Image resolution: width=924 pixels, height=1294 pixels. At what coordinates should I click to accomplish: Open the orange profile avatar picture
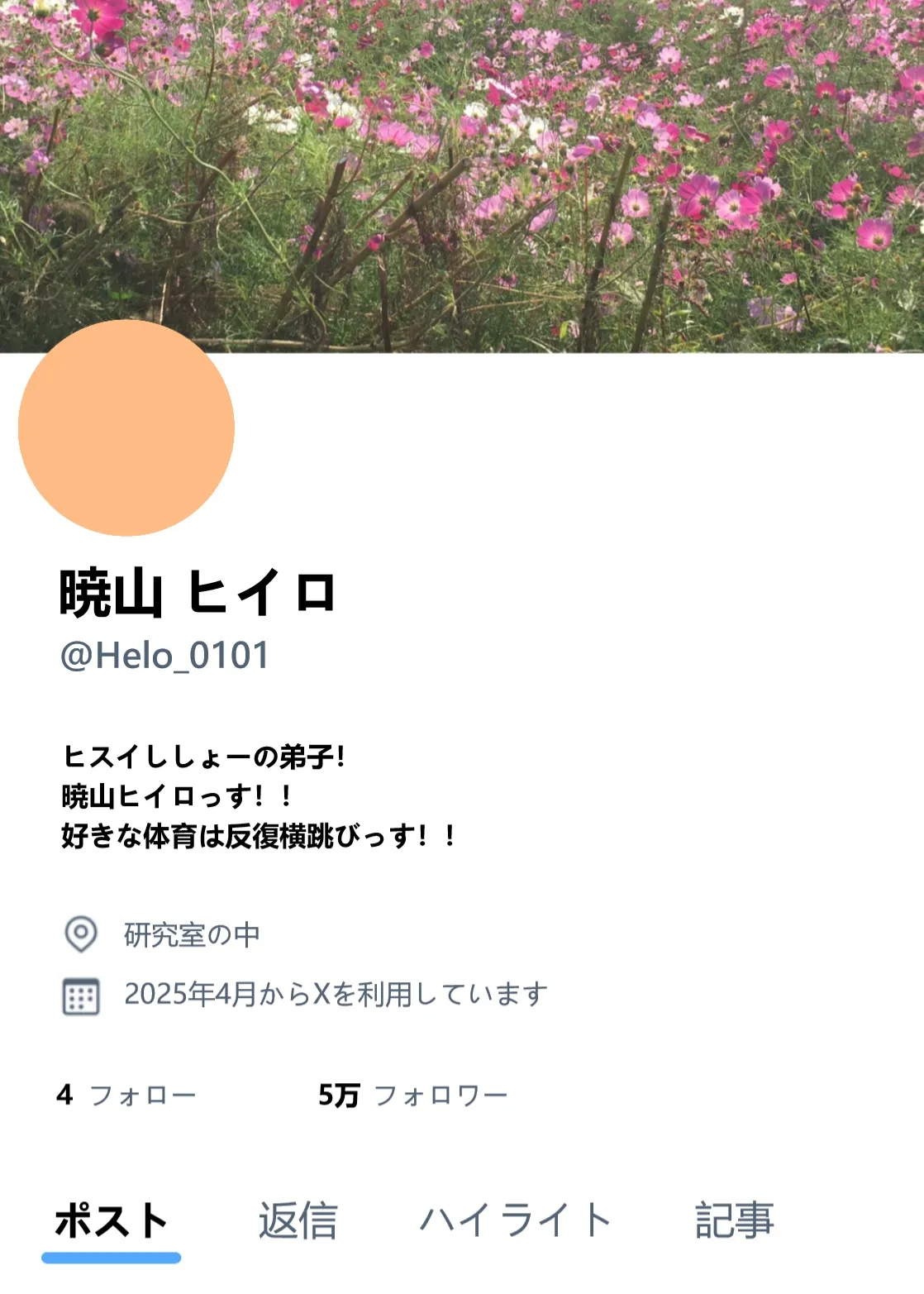(126, 427)
